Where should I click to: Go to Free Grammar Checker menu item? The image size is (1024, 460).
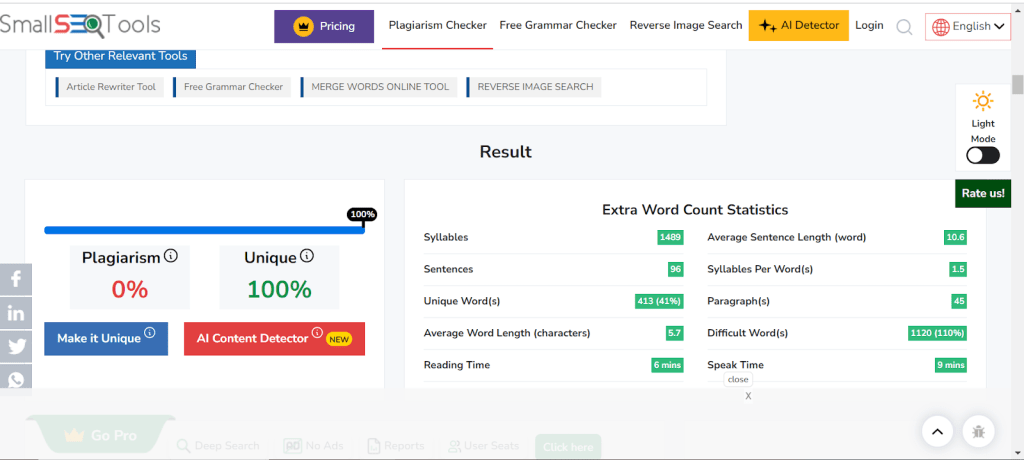pyautogui.click(x=558, y=26)
